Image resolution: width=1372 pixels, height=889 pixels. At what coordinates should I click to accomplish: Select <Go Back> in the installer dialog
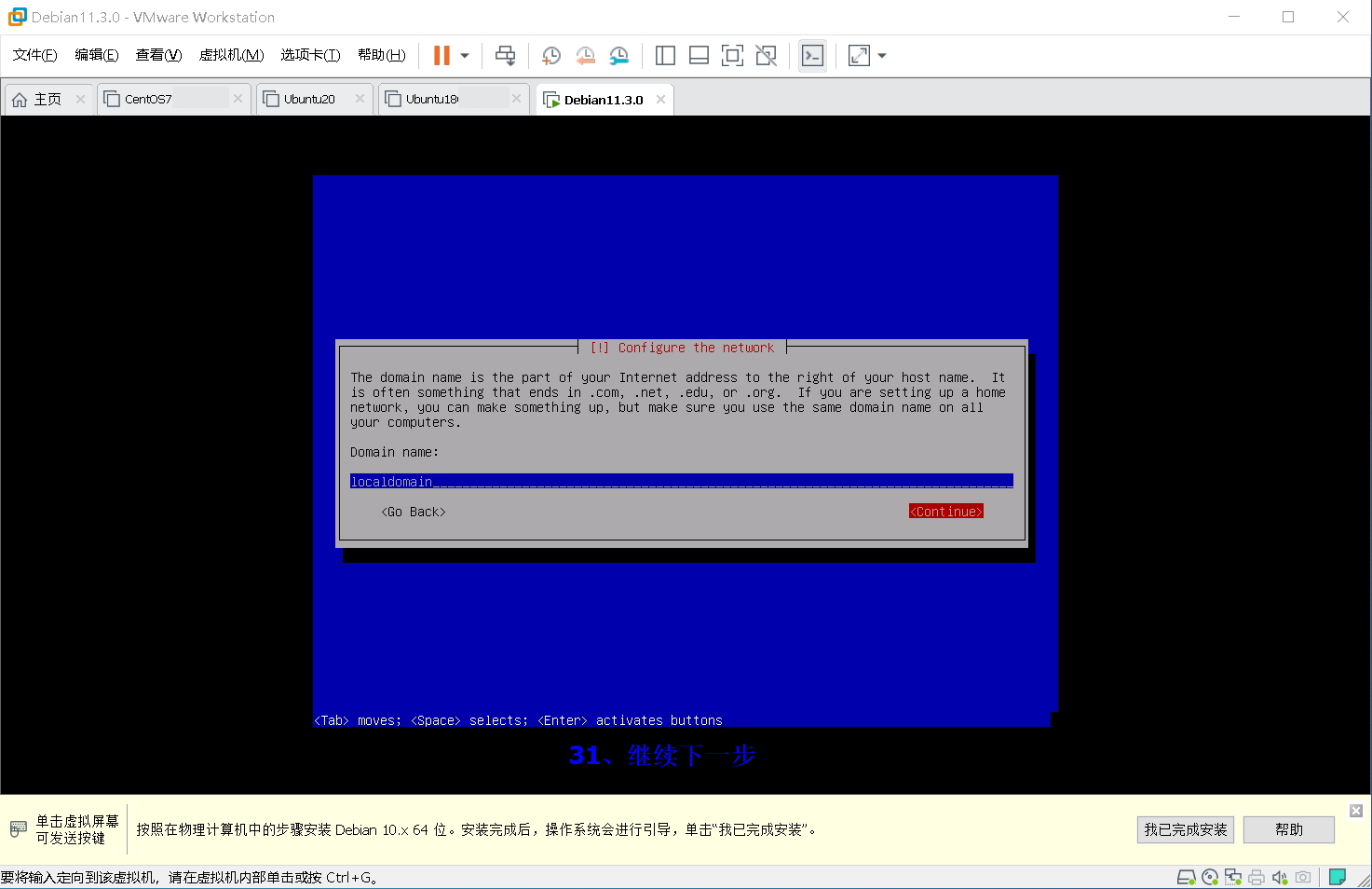pyautogui.click(x=414, y=512)
